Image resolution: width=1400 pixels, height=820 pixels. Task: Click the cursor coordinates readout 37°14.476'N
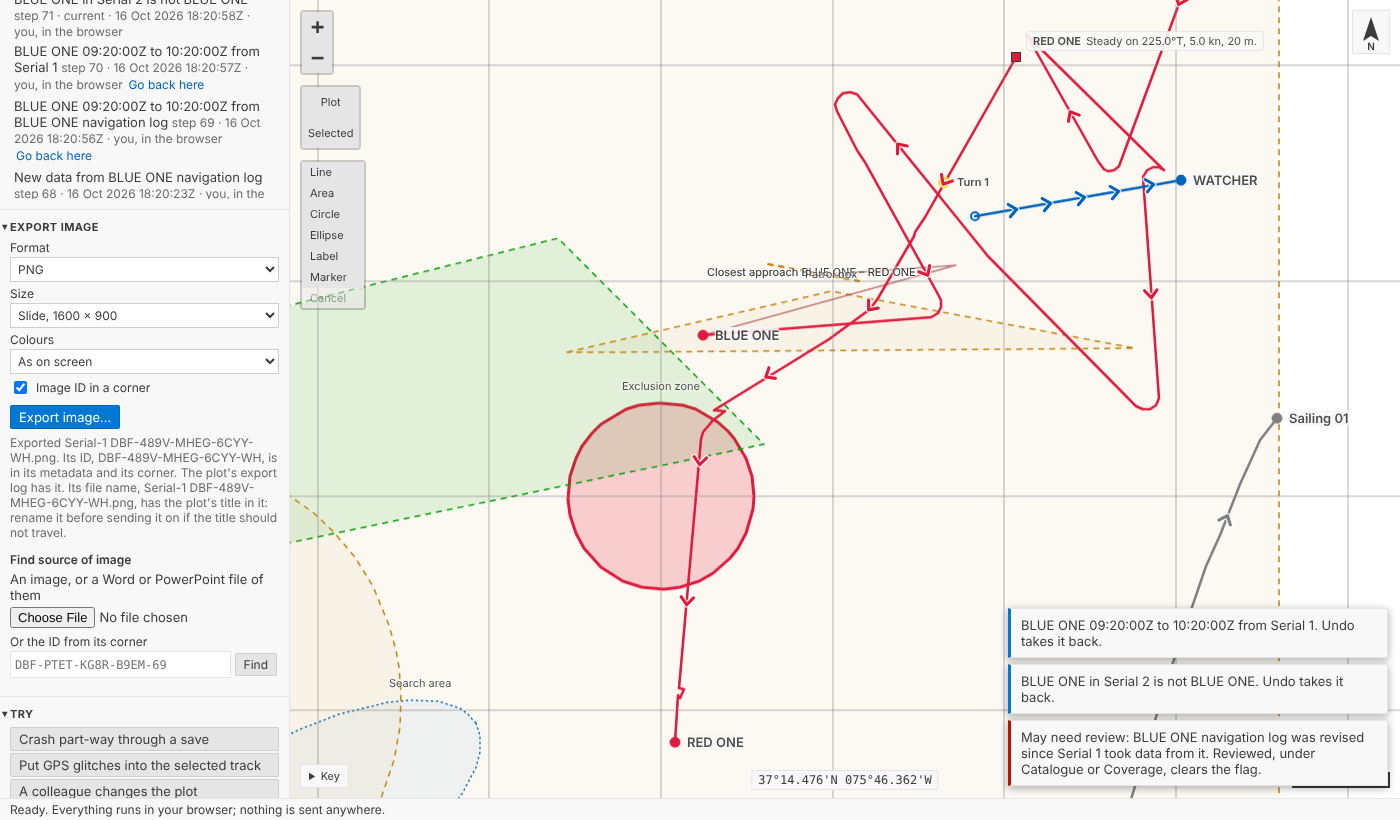[845, 780]
